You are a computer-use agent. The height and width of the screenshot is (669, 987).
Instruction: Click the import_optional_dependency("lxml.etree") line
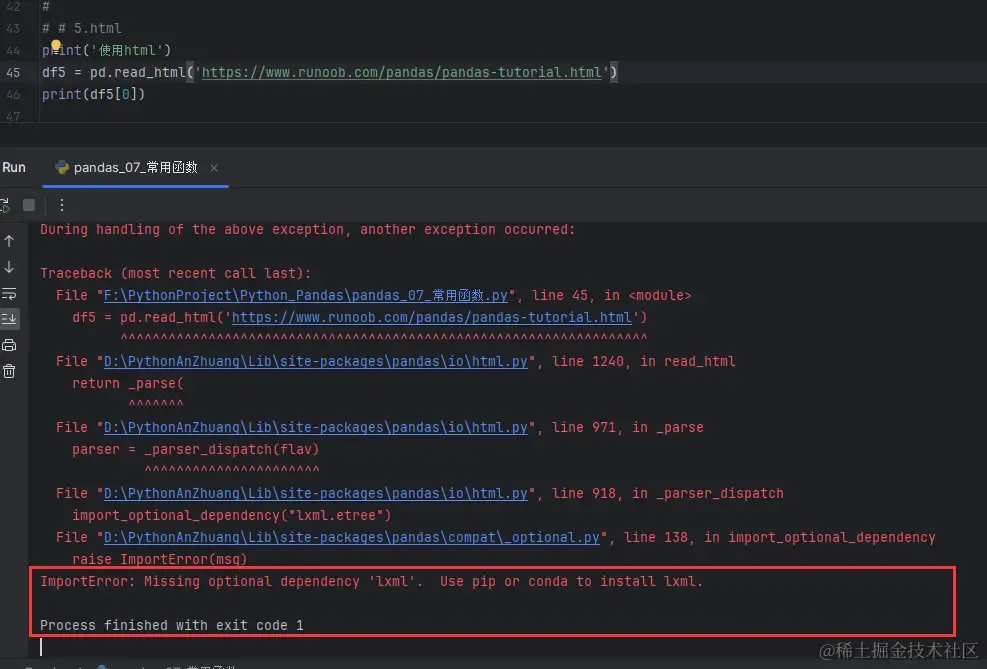tap(232, 515)
